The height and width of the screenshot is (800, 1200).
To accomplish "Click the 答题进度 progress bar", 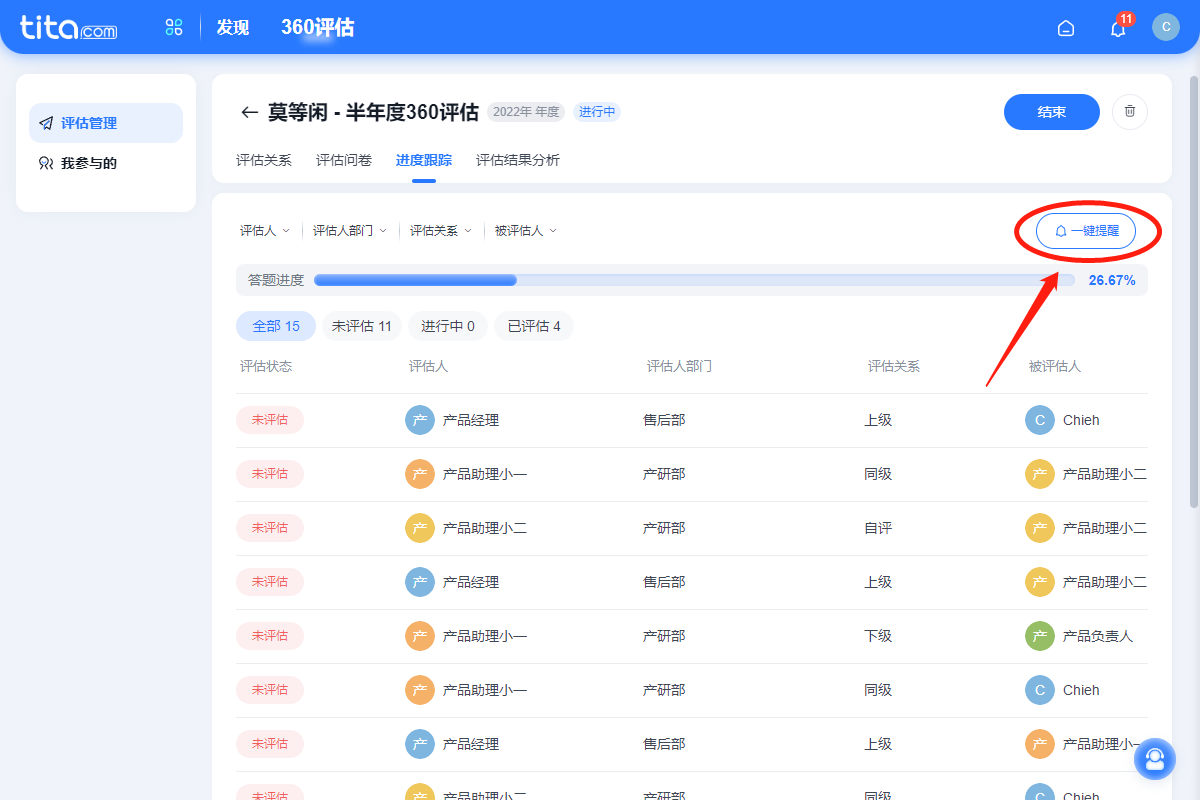I will [x=694, y=281].
